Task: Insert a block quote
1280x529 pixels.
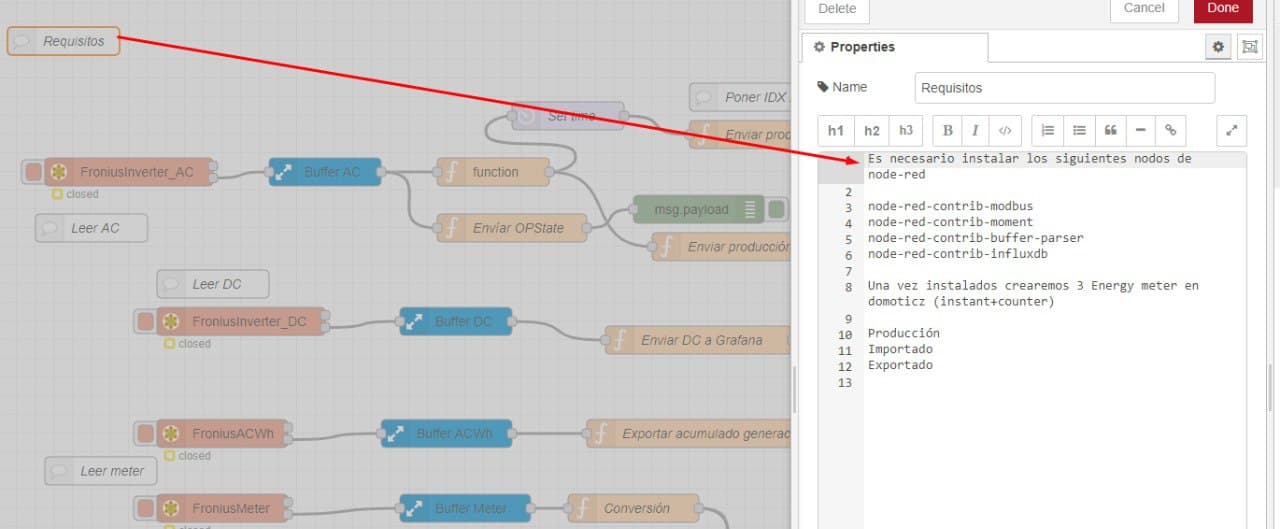Action: 1110,131
